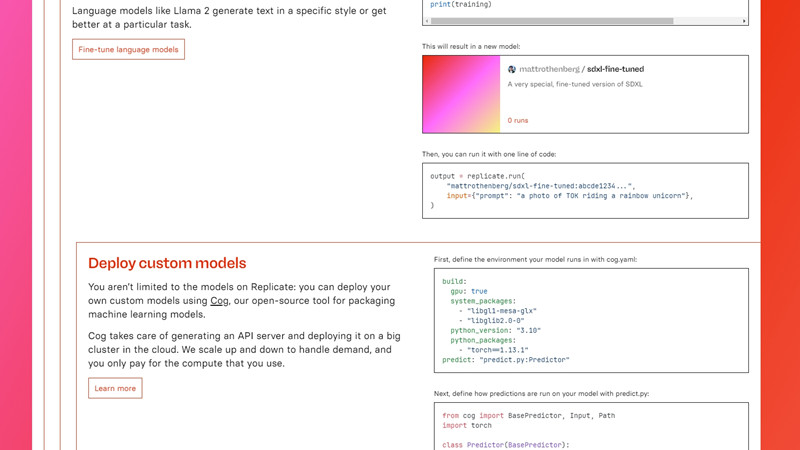This screenshot has height=450, width=800.
Task: Open the sdxl-fine-tuned model name link
Action: click(615, 69)
